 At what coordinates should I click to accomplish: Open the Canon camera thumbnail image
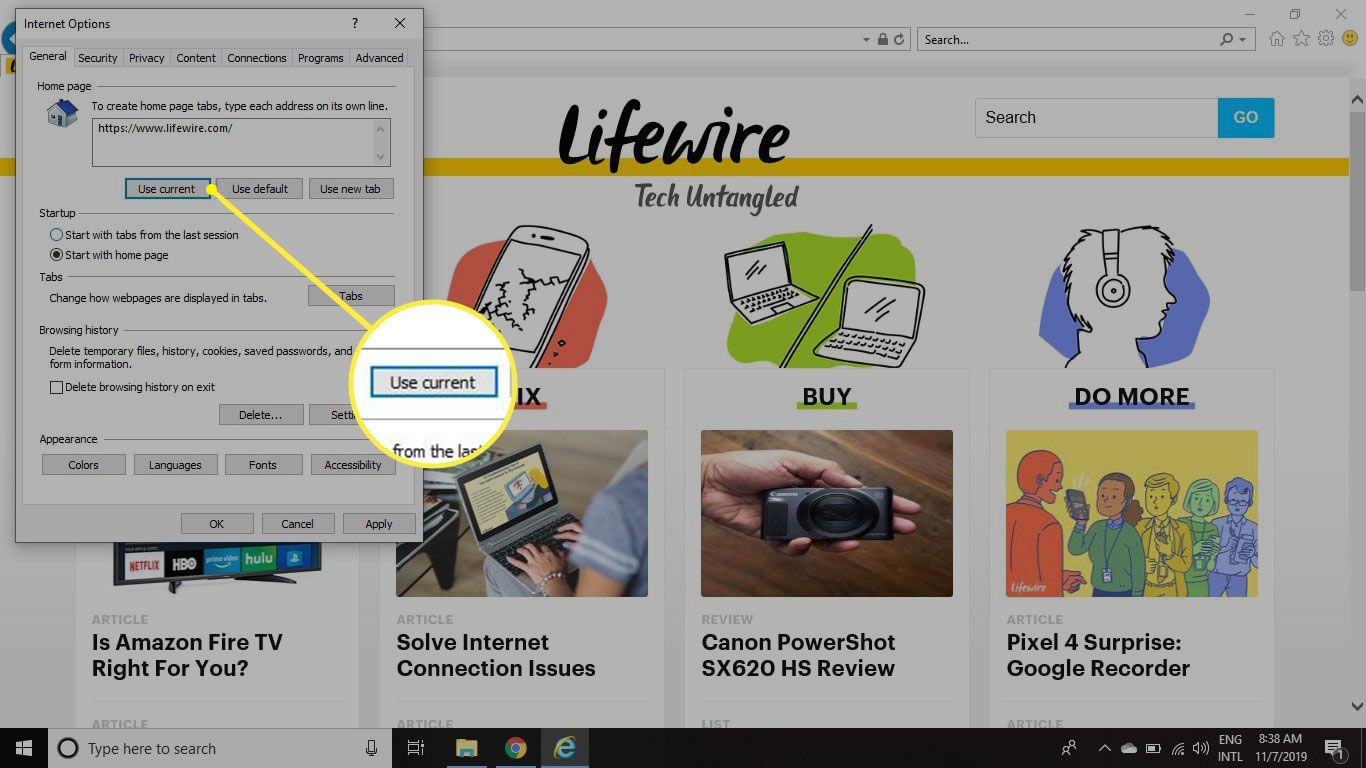(827, 513)
